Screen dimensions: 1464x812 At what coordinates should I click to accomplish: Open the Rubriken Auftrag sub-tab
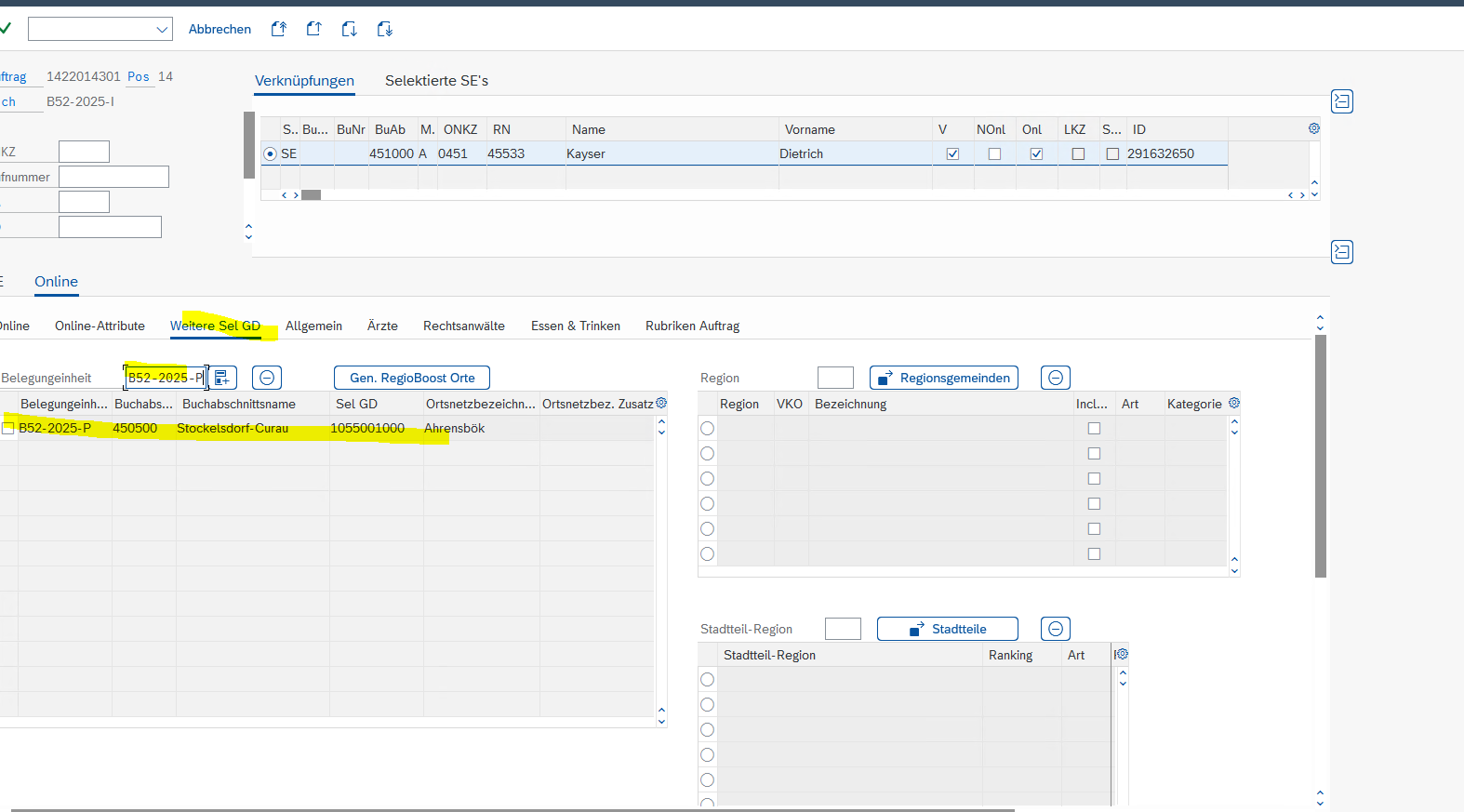(692, 326)
